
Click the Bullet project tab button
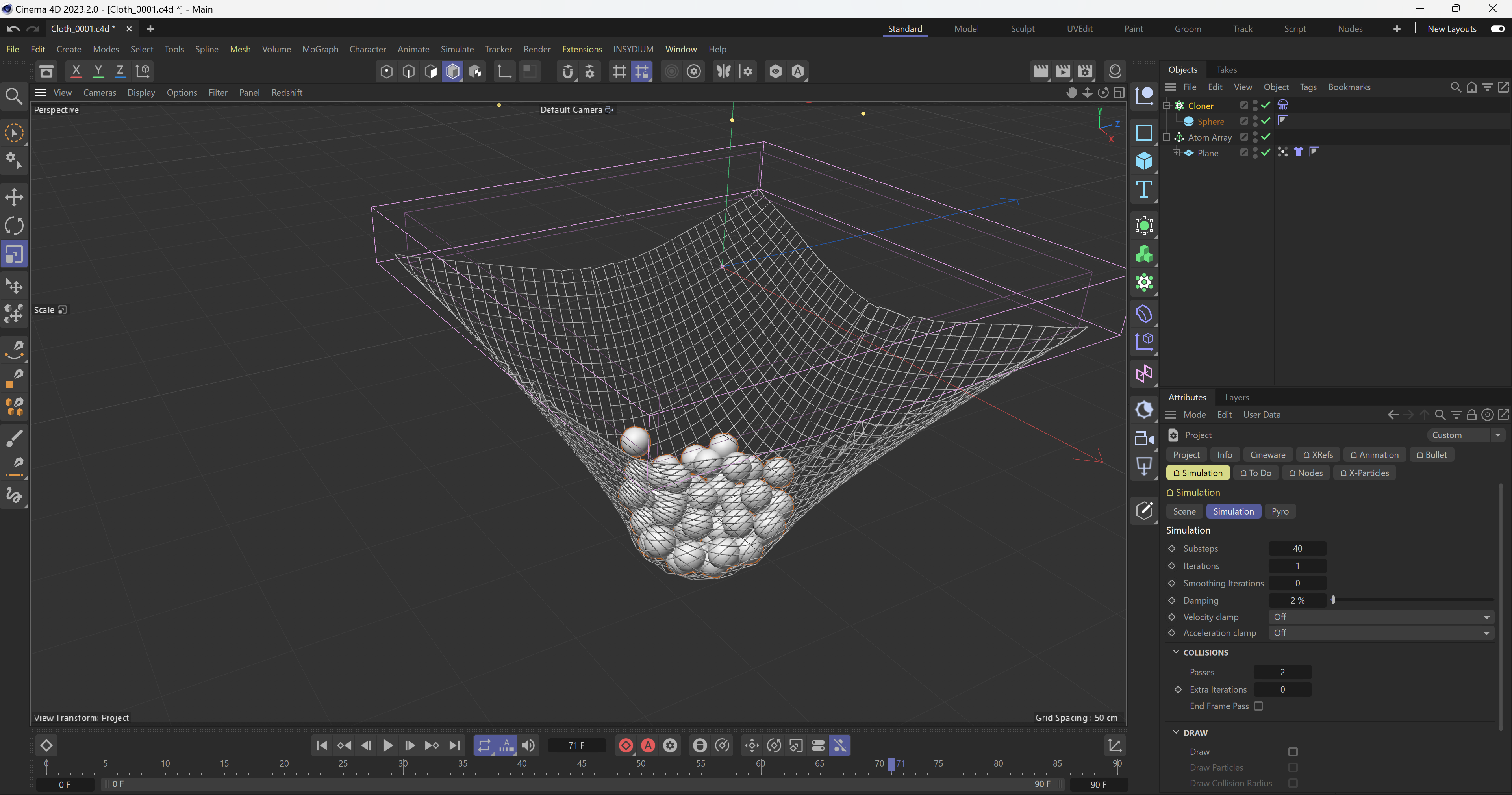(1432, 455)
